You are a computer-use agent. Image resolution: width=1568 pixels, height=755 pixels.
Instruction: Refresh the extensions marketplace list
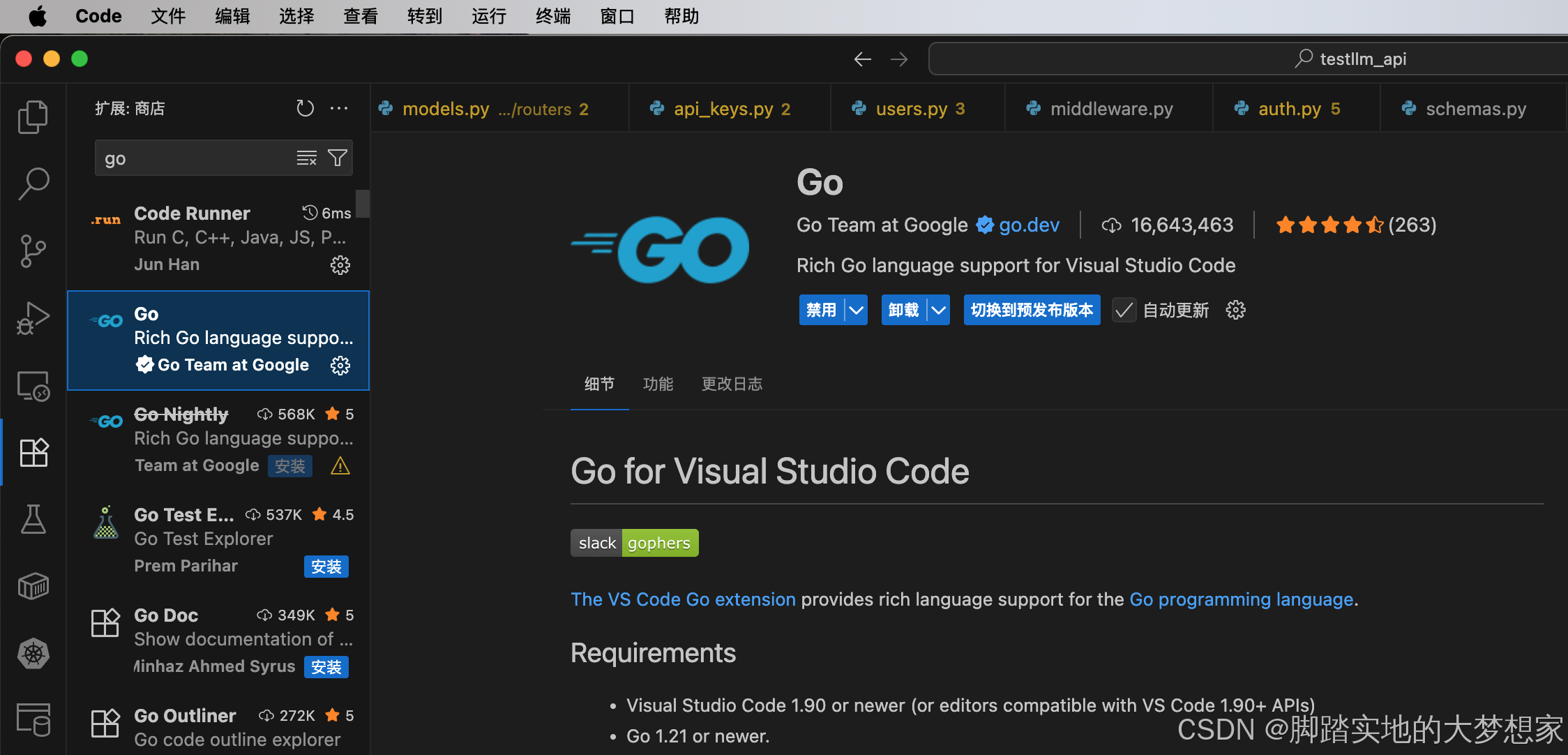point(305,108)
